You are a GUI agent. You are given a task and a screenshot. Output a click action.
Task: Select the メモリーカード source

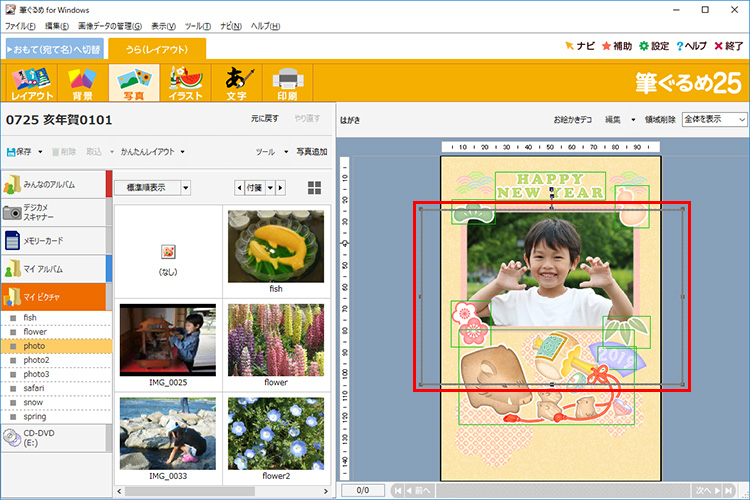(x=52, y=240)
